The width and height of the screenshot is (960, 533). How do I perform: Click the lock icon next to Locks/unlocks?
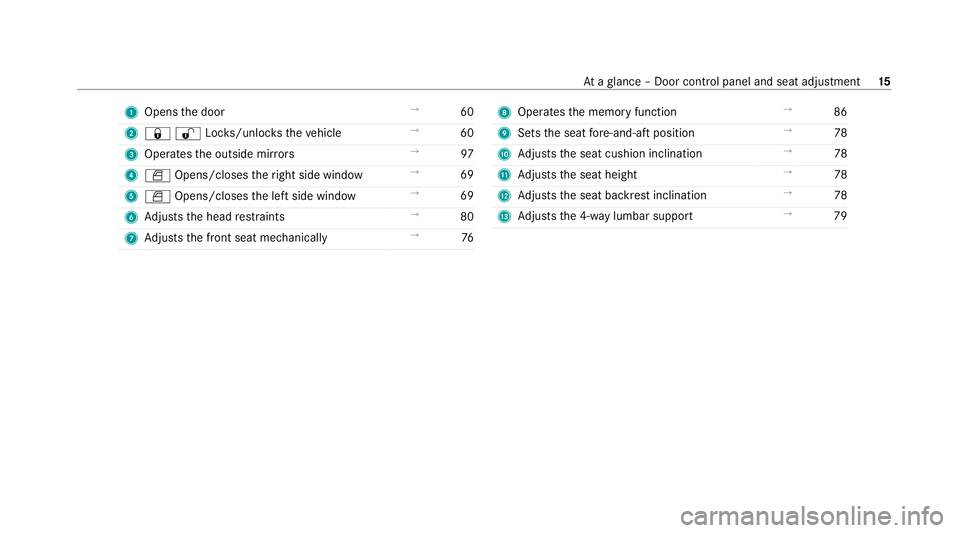click(157, 133)
